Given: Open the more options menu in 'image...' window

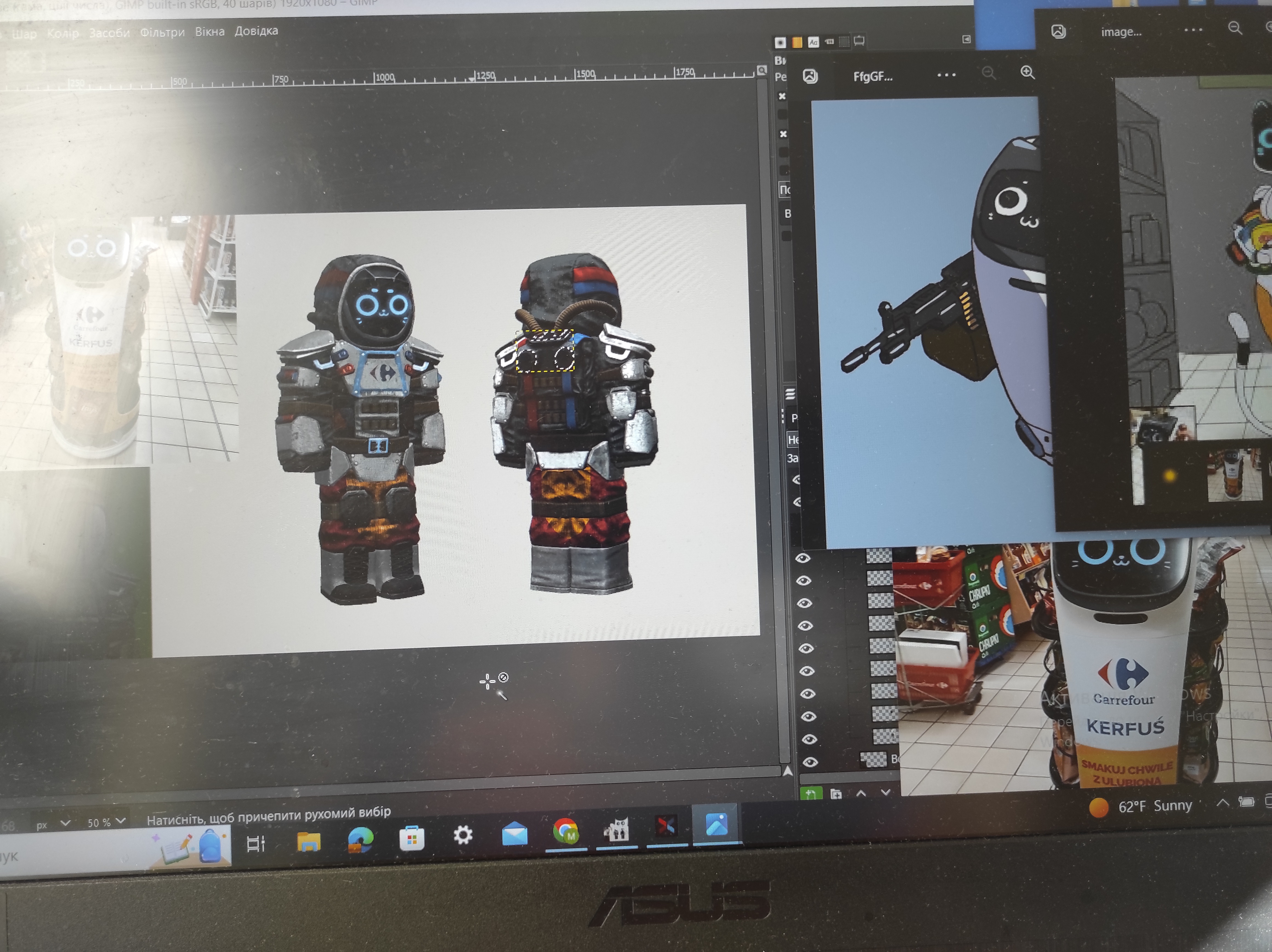Looking at the screenshot, I should [1193, 29].
